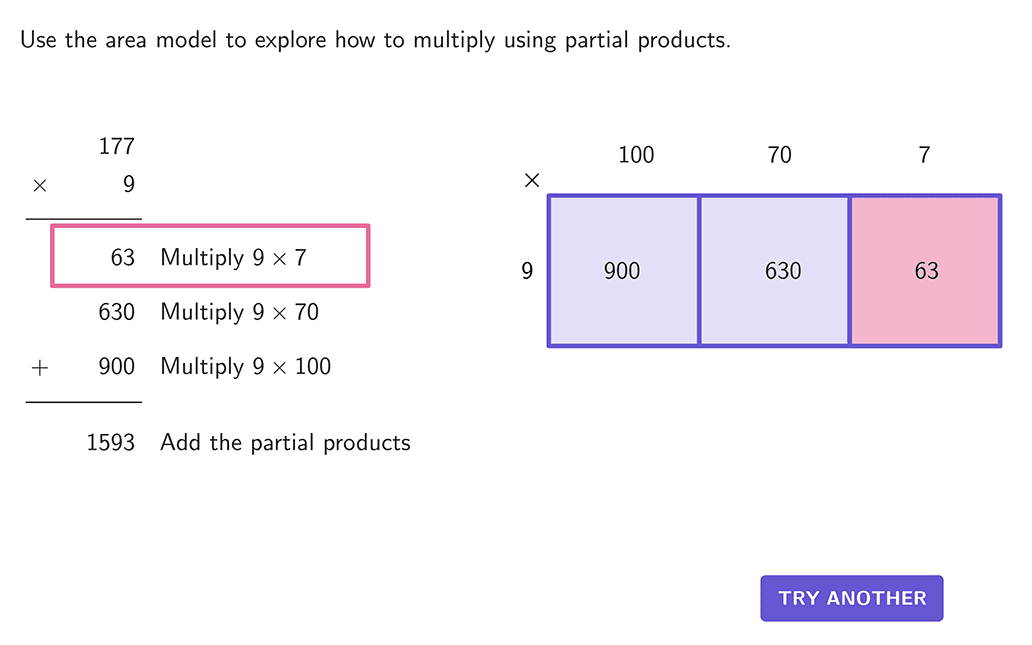The height and width of the screenshot is (645, 1032).
Task: Click the partial product 900 in list
Action: (116, 366)
